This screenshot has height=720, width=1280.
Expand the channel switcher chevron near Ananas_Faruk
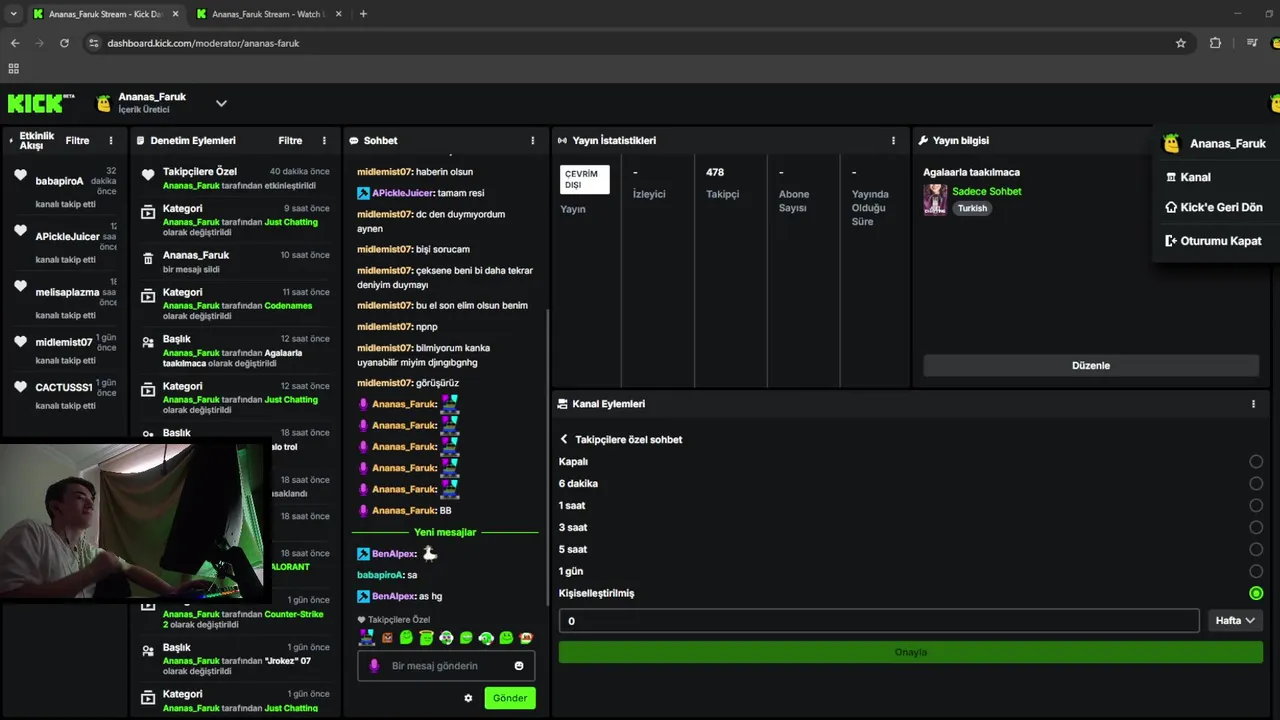(x=221, y=103)
